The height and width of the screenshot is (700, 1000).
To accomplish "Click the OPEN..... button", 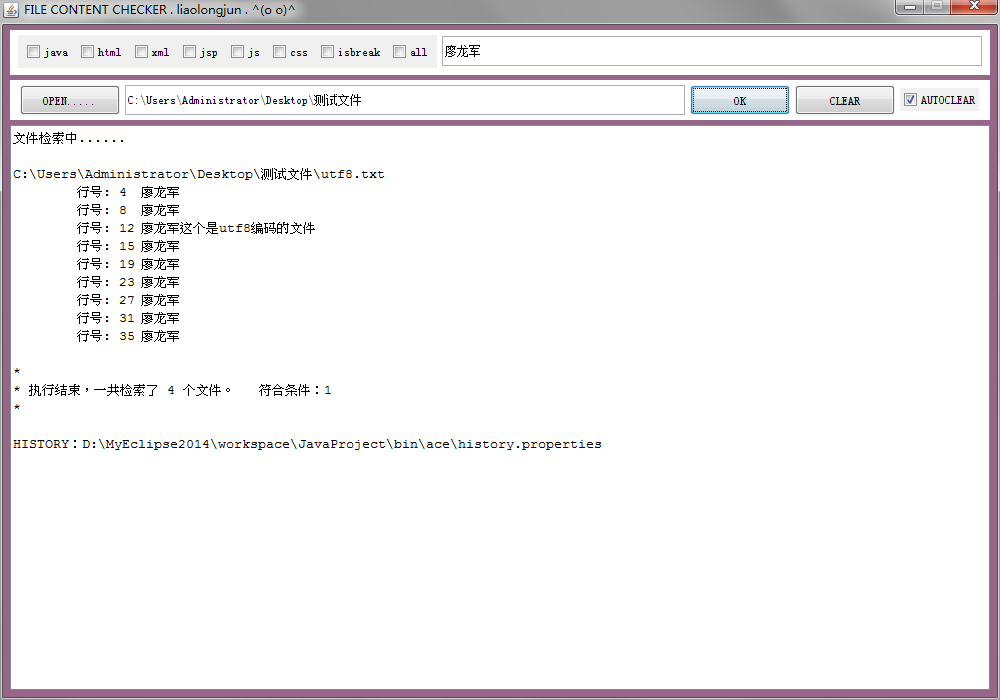I will click(x=70, y=100).
